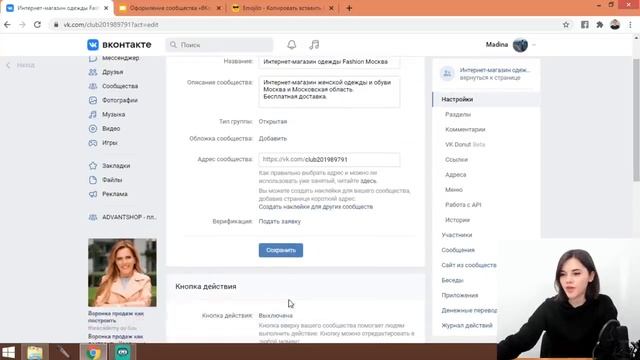Switch to the Оформление сообщества tab

[x=169, y=8]
